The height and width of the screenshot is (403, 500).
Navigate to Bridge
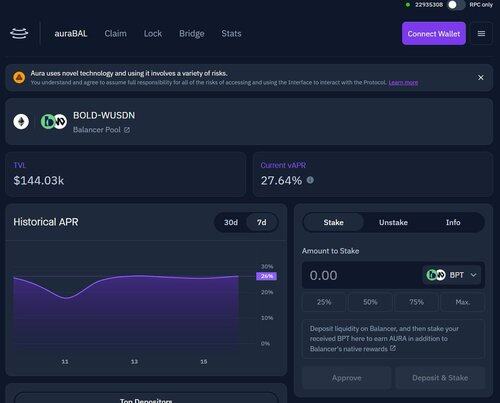(192, 33)
